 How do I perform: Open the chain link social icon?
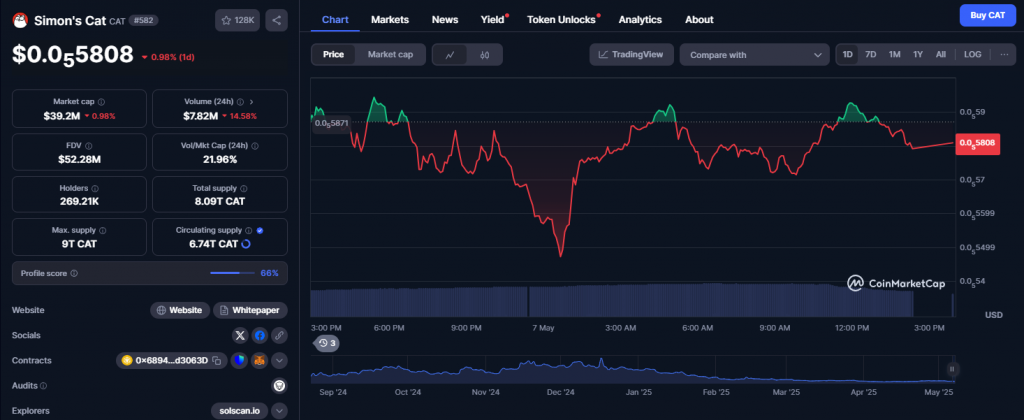click(280, 336)
